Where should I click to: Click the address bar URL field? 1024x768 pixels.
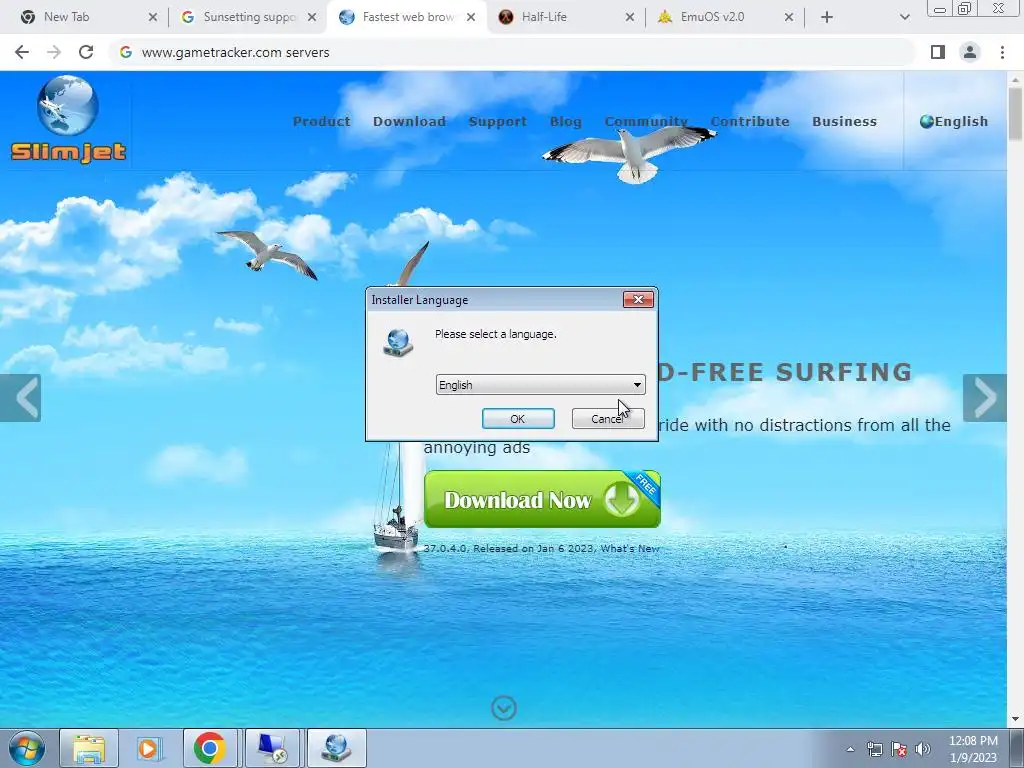(x=513, y=52)
